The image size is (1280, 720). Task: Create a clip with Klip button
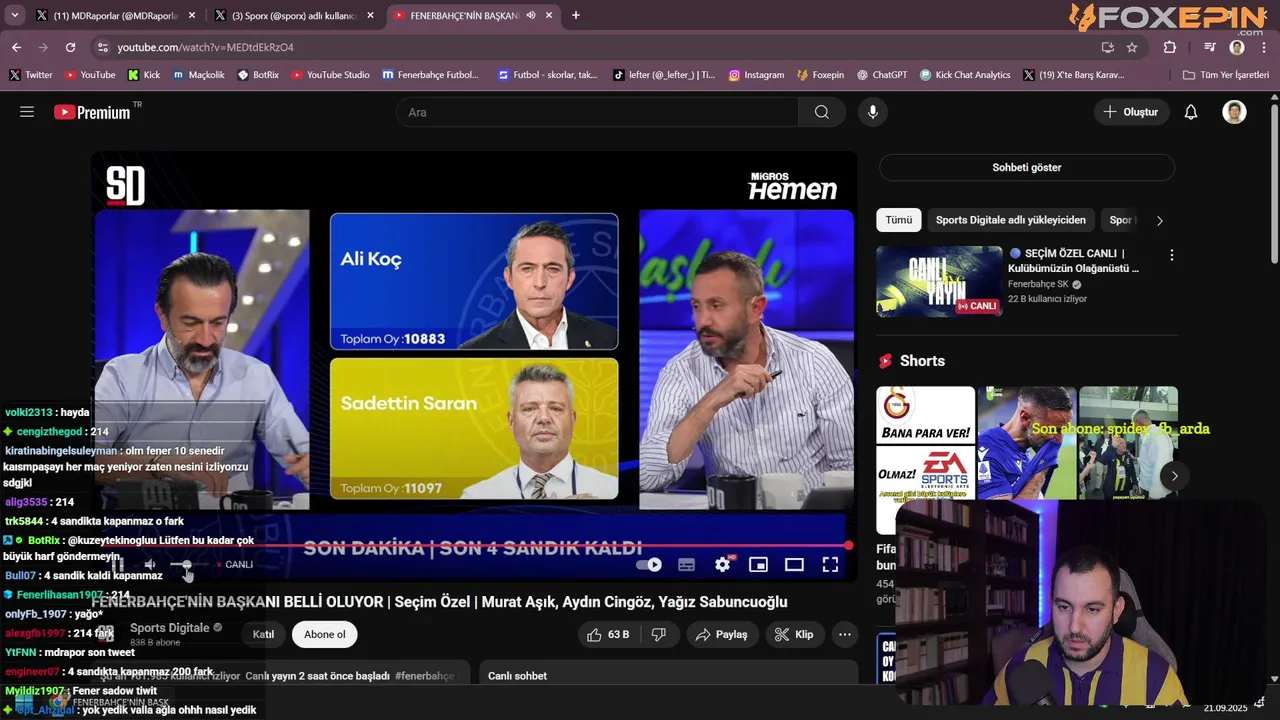794,634
